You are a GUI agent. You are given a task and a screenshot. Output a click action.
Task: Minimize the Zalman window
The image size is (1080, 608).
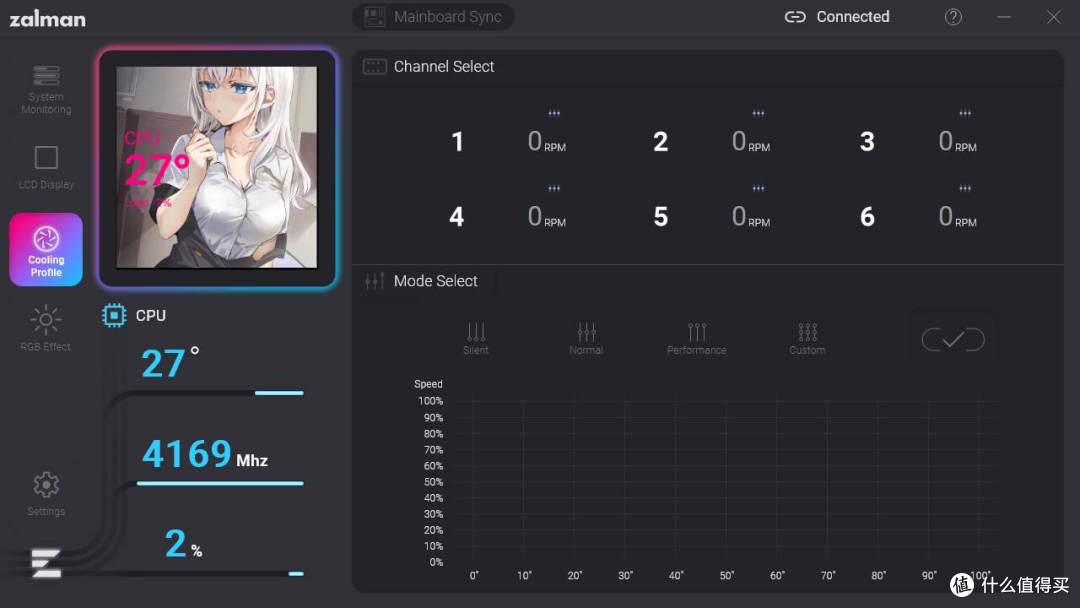point(1004,17)
